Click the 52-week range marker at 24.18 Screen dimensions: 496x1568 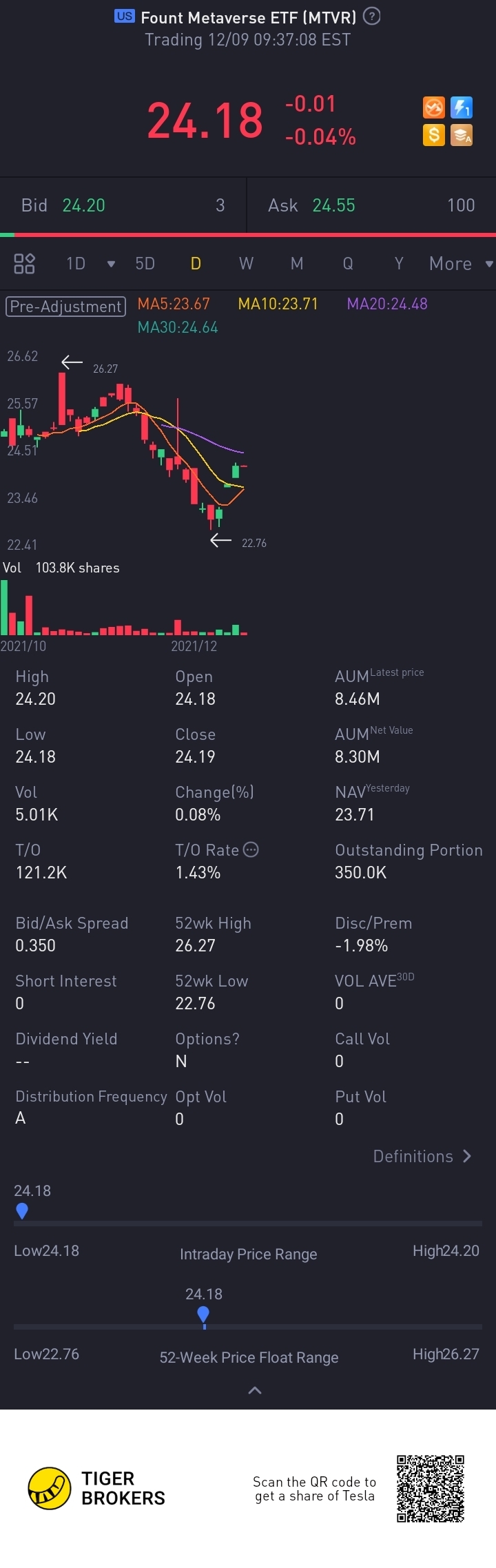(203, 1314)
